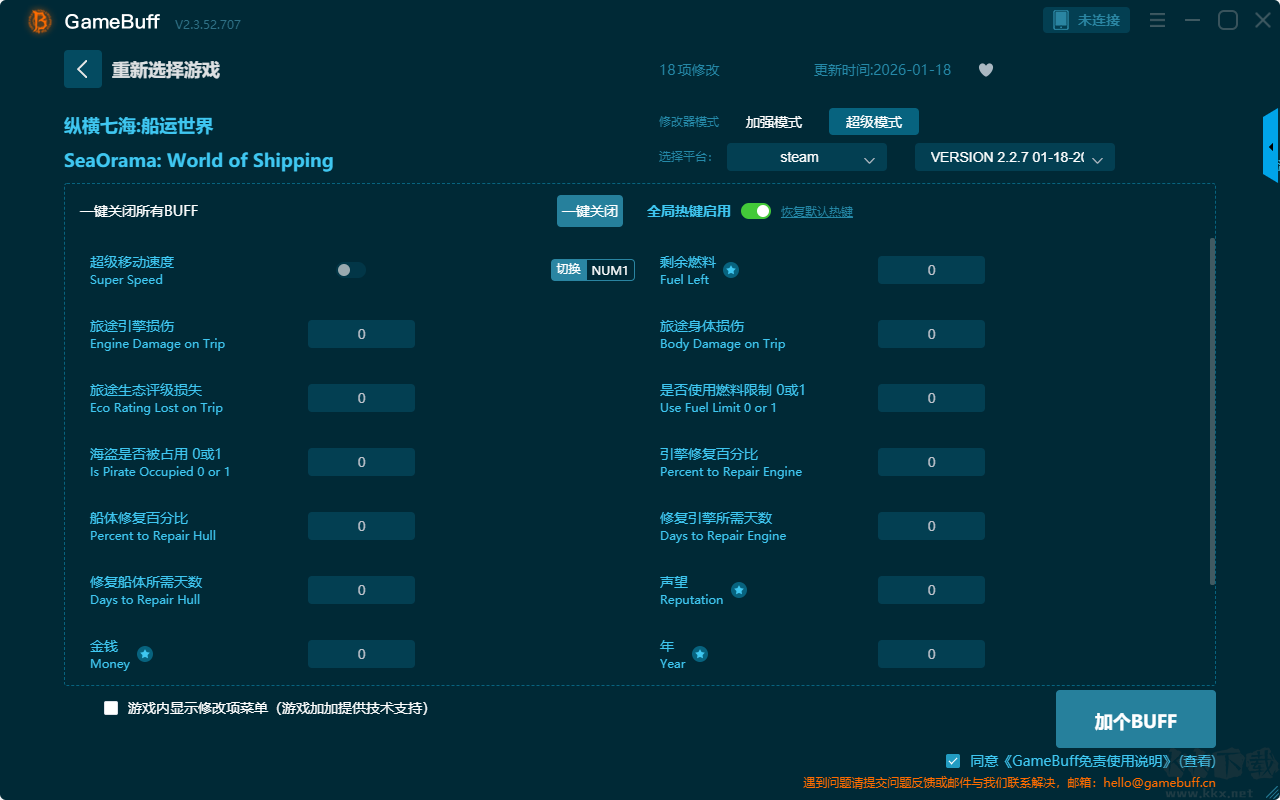Select the 超级模式 mode tab
Screen dimensions: 1280x800
[x=874, y=122]
